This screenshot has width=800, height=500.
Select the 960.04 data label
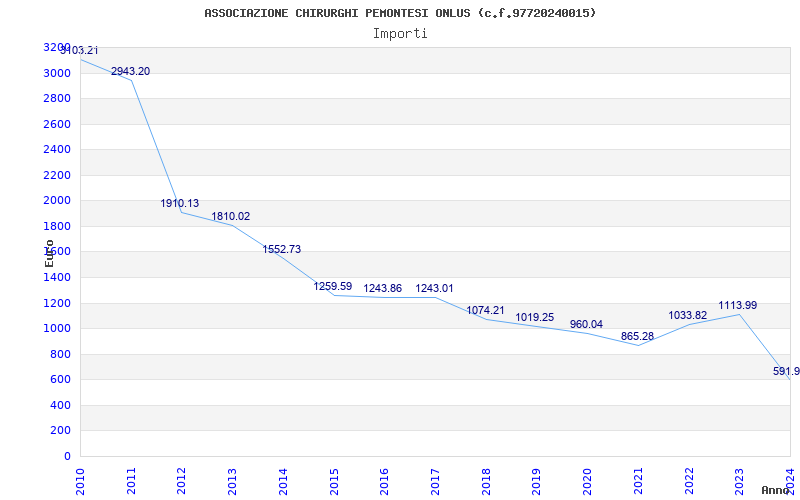coord(586,324)
